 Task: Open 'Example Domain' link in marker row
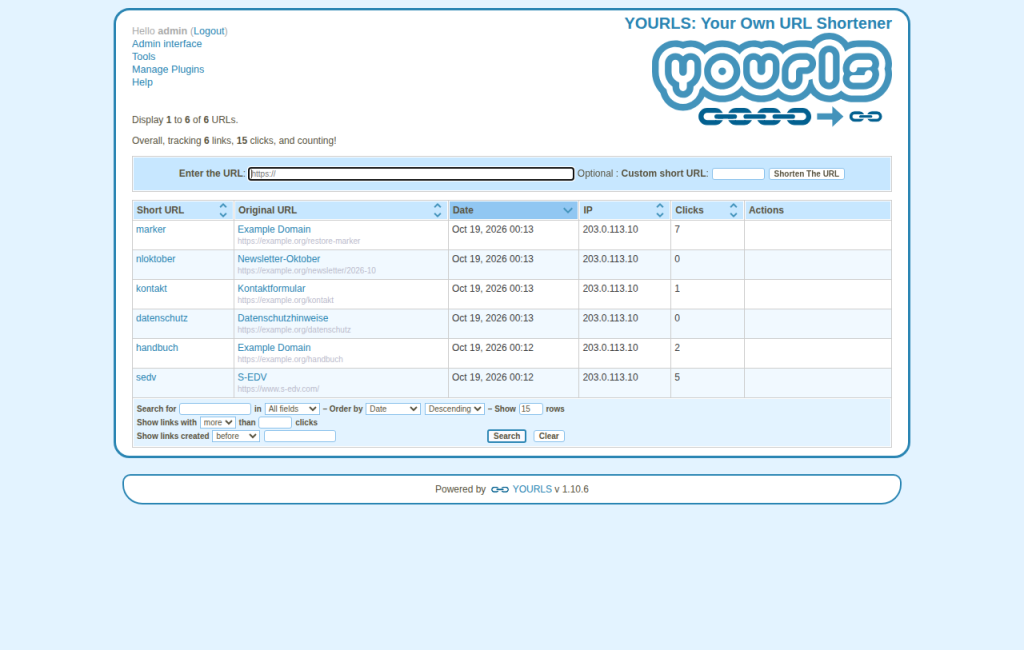coord(274,229)
